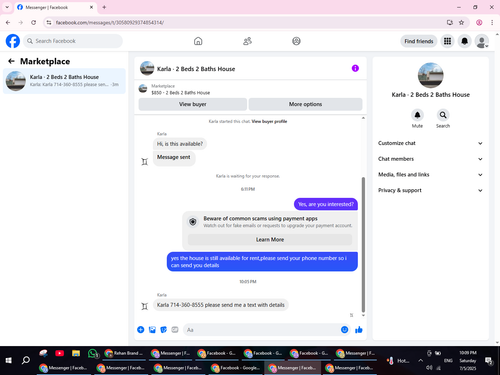Open the Facebook menu grid icon
The height and width of the screenshot is (375, 500).
(x=447, y=41)
